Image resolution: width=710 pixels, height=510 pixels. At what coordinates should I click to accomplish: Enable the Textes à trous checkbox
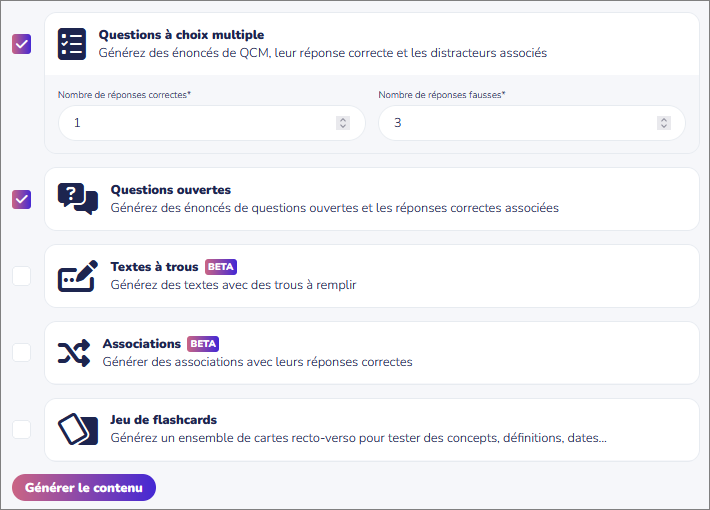pyautogui.click(x=21, y=276)
